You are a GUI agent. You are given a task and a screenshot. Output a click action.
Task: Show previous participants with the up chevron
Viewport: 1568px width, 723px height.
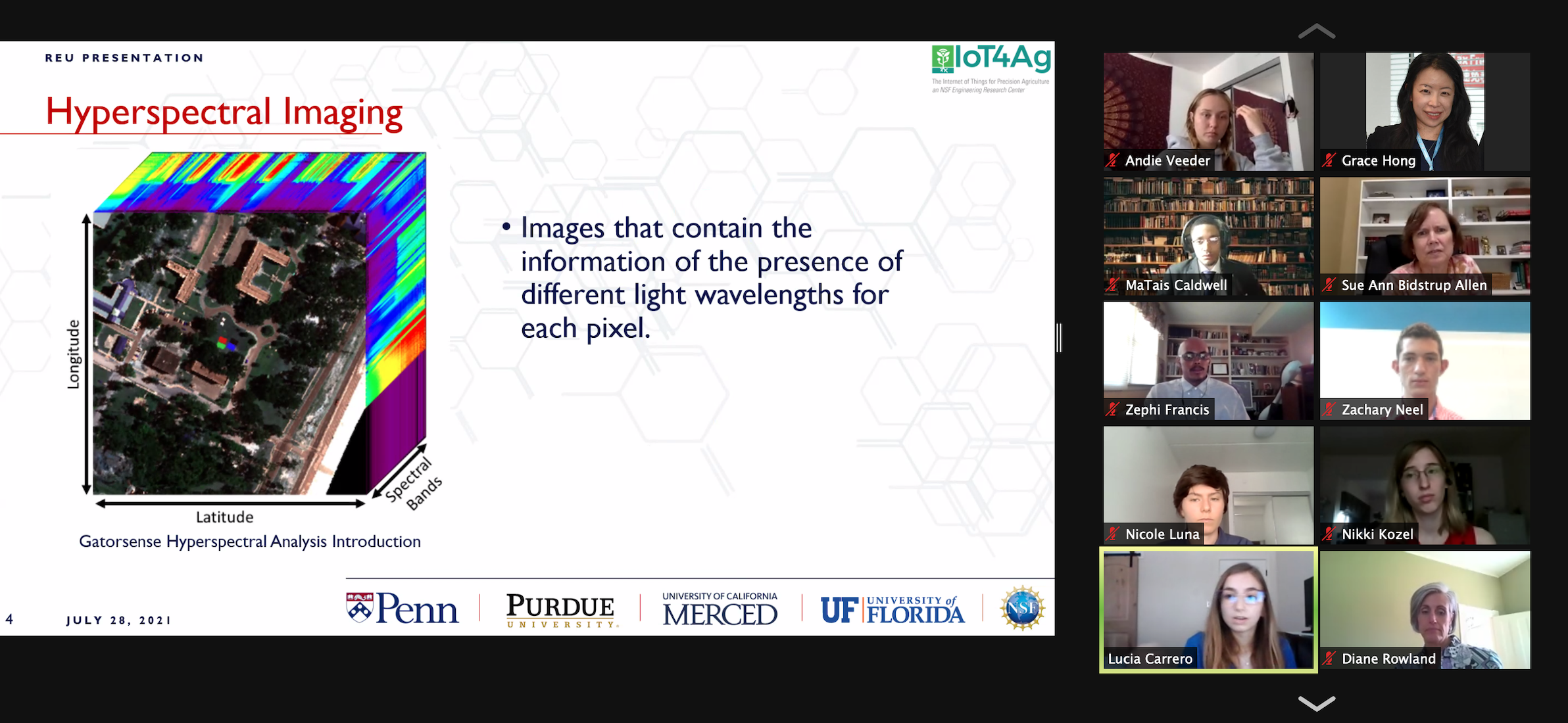[x=1317, y=31]
